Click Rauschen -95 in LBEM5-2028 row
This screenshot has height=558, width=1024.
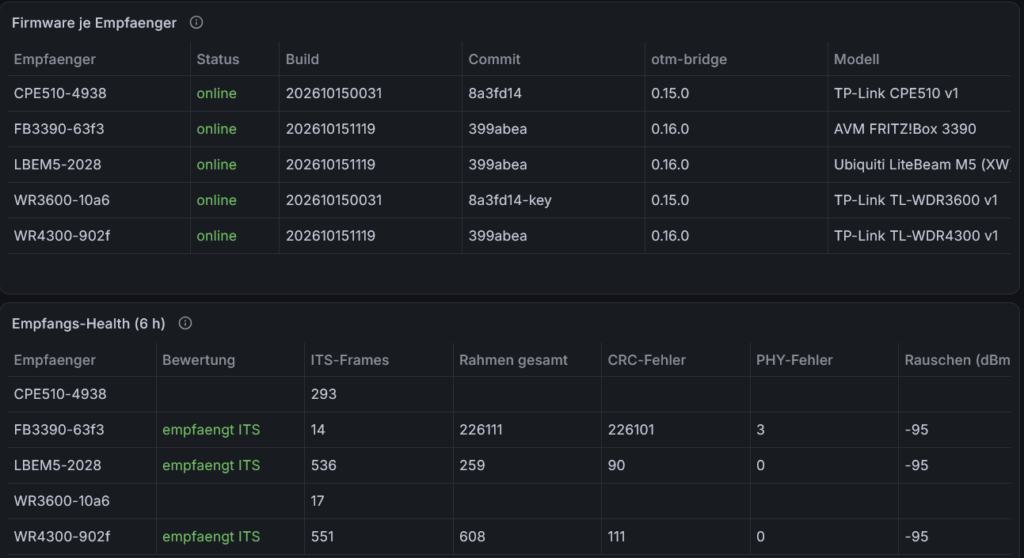tap(916, 465)
